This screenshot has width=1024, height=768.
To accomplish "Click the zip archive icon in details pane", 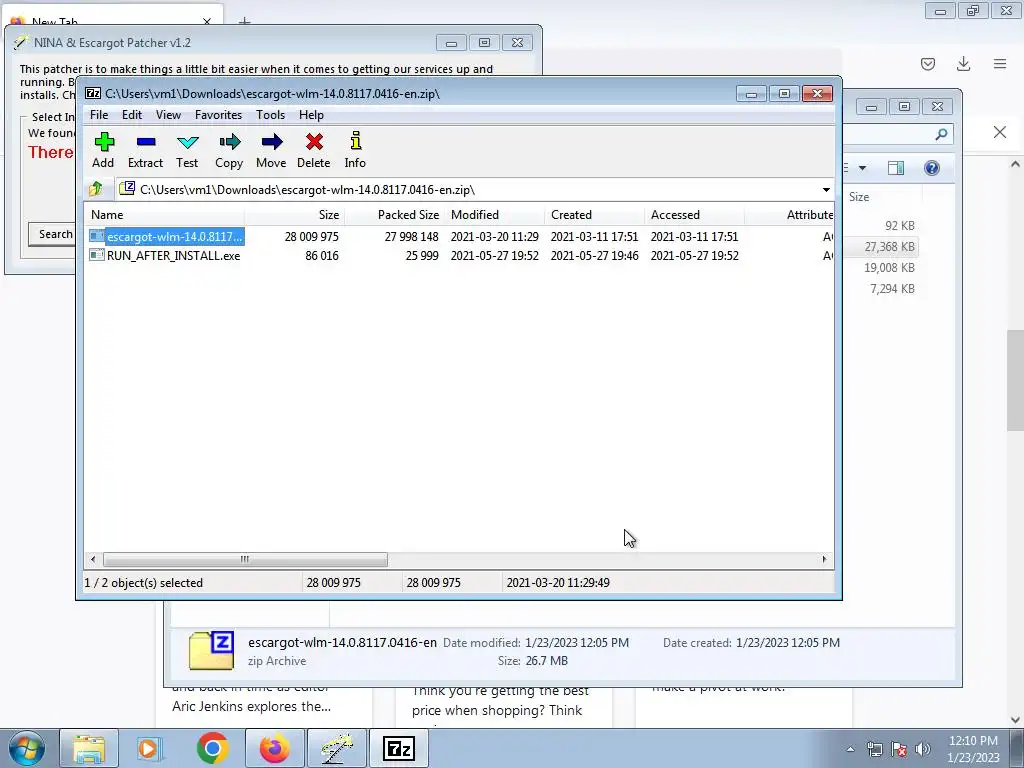I will (211, 650).
